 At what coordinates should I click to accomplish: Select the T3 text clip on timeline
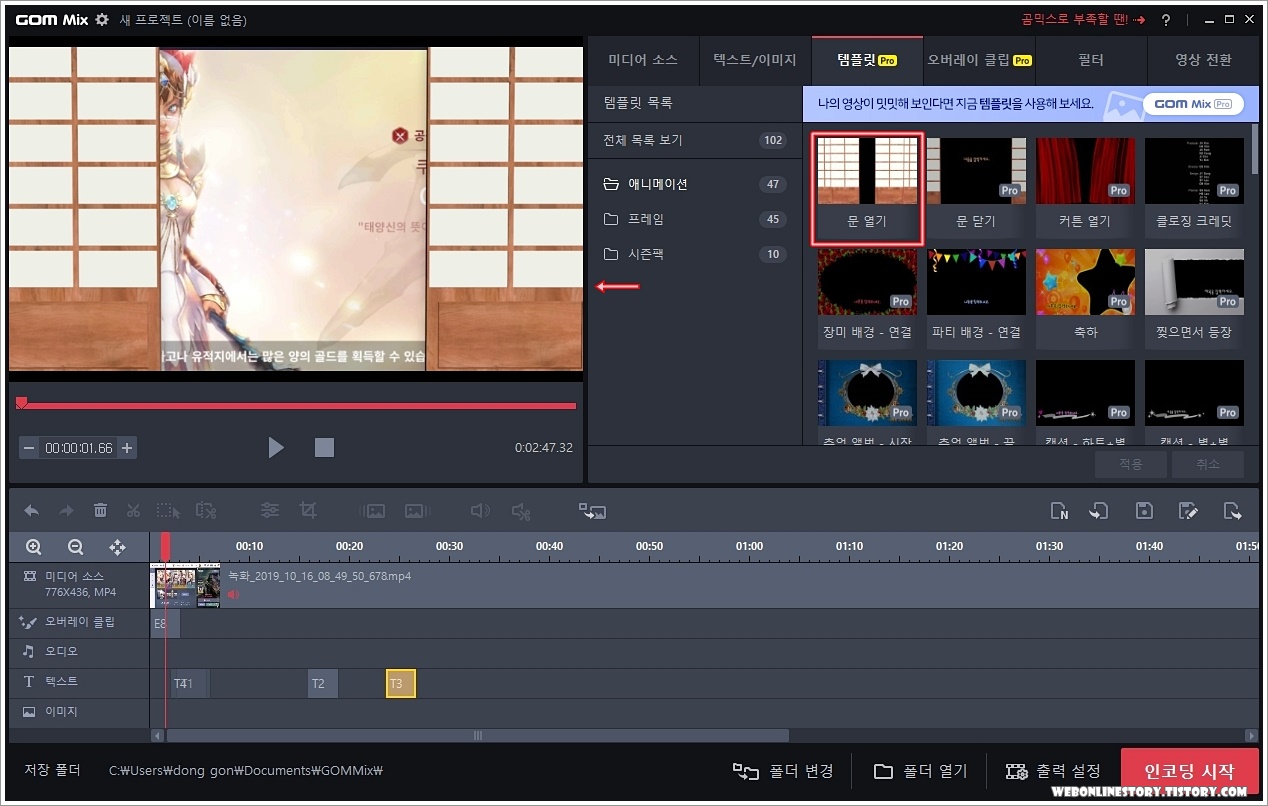click(x=400, y=684)
